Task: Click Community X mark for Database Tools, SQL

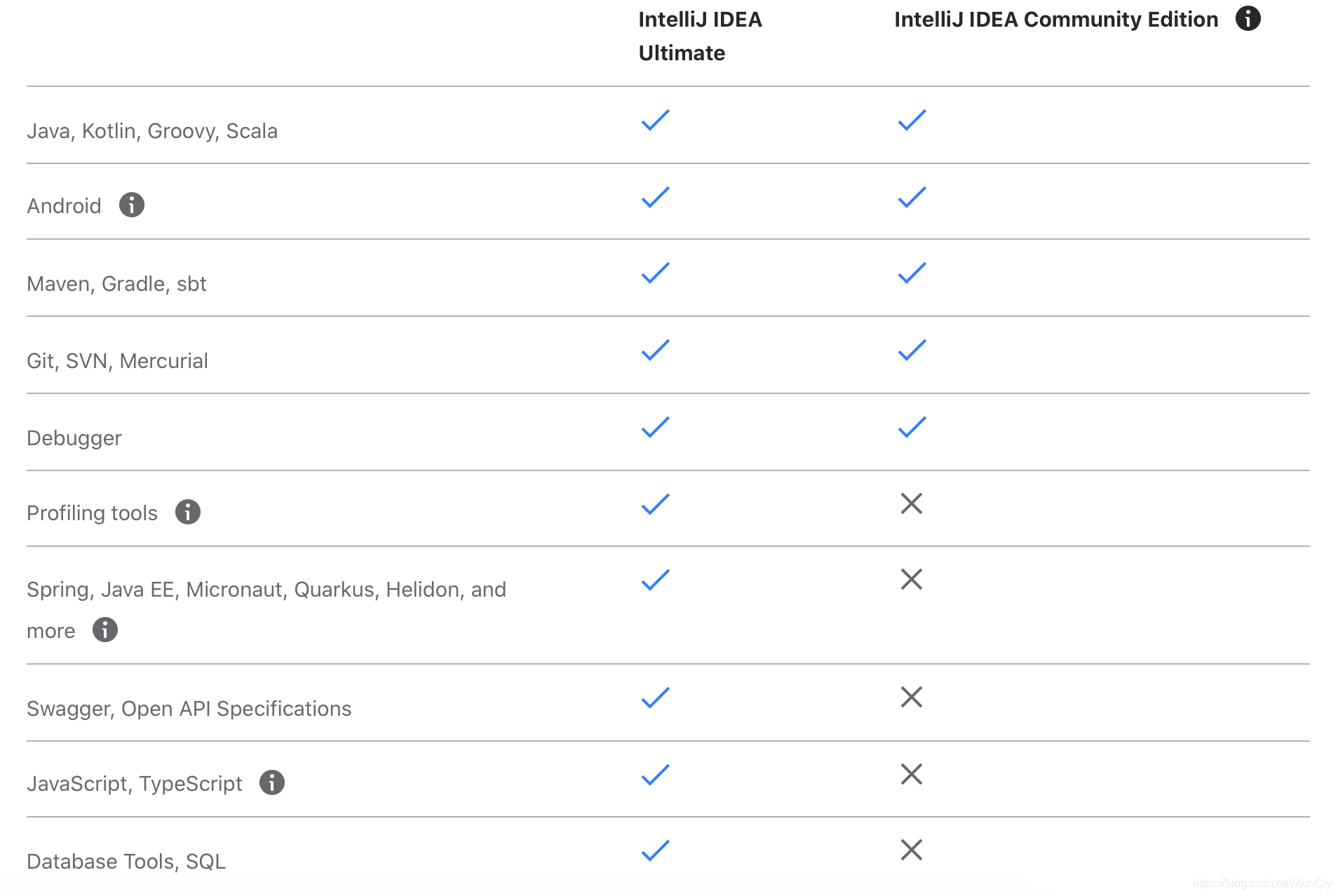Action: click(911, 850)
